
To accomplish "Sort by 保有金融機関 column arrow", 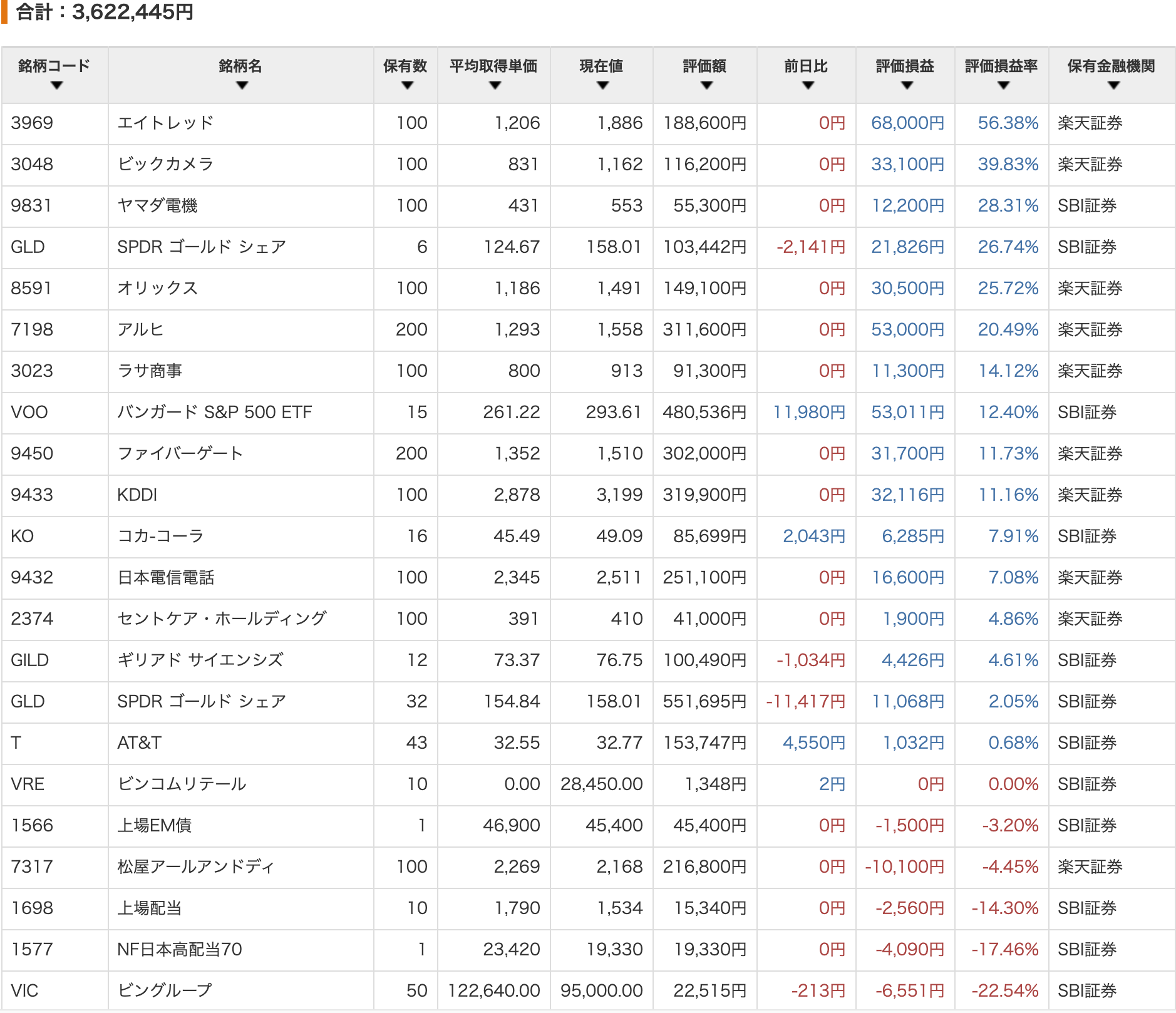I will point(1113,86).
